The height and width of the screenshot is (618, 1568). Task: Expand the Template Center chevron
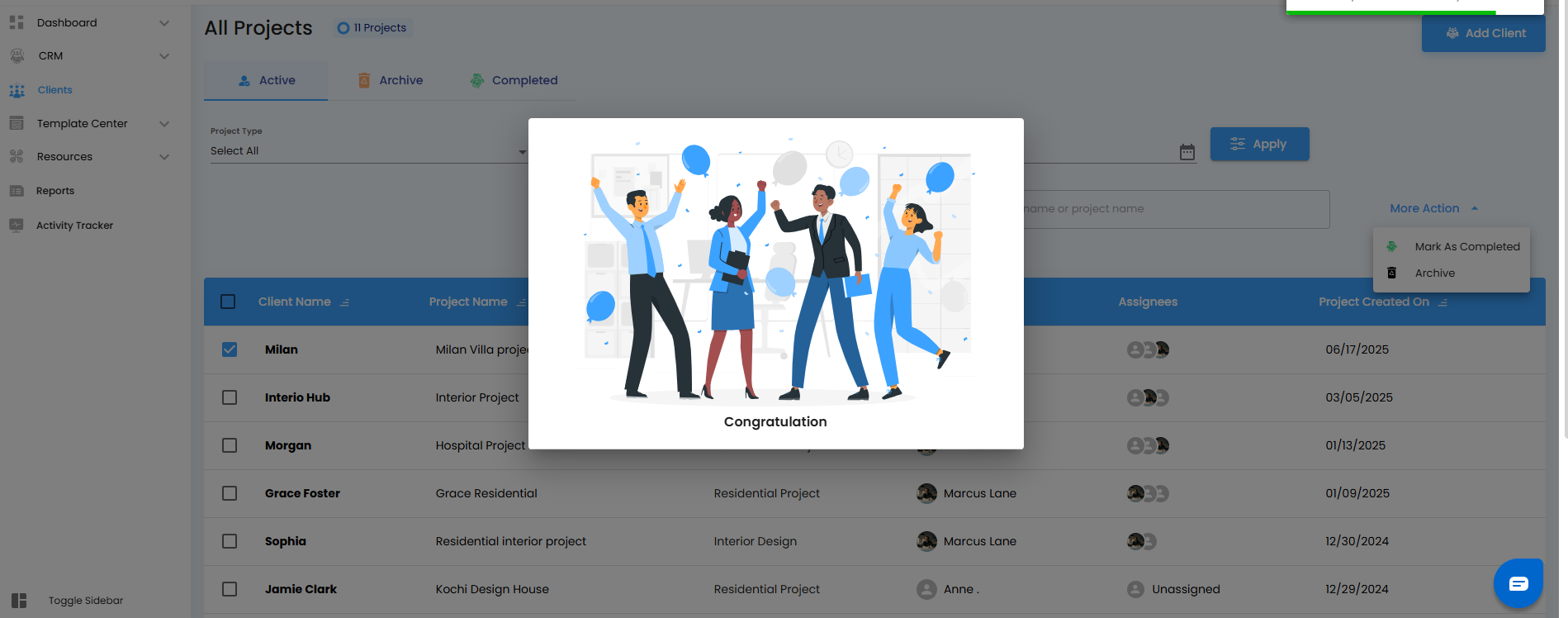pyautogui.click(x=164, y=124)
